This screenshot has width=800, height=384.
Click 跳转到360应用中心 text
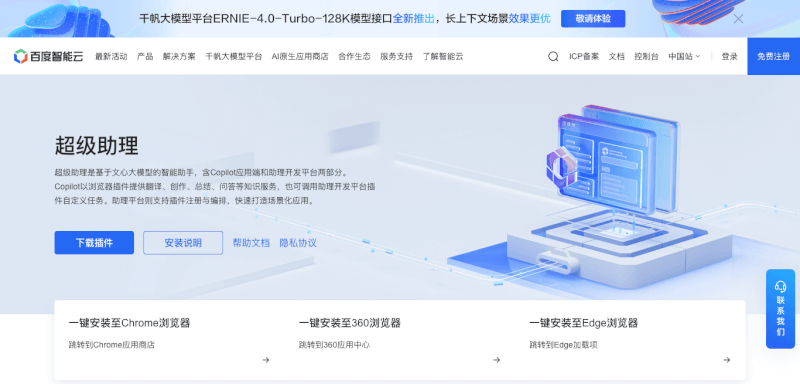[x=335, y=345]
